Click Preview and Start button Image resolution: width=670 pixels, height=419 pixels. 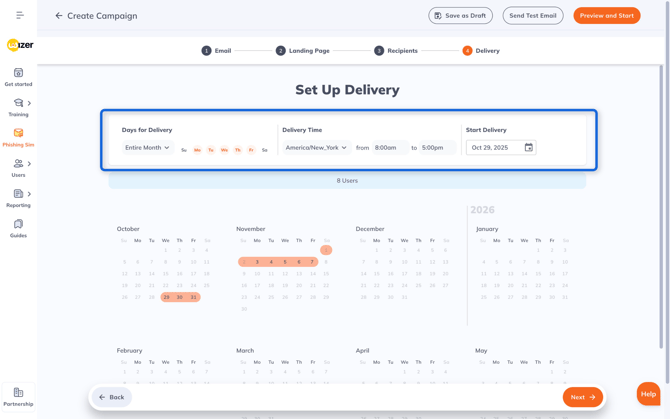pyautogui.click(x=607, y=16)
